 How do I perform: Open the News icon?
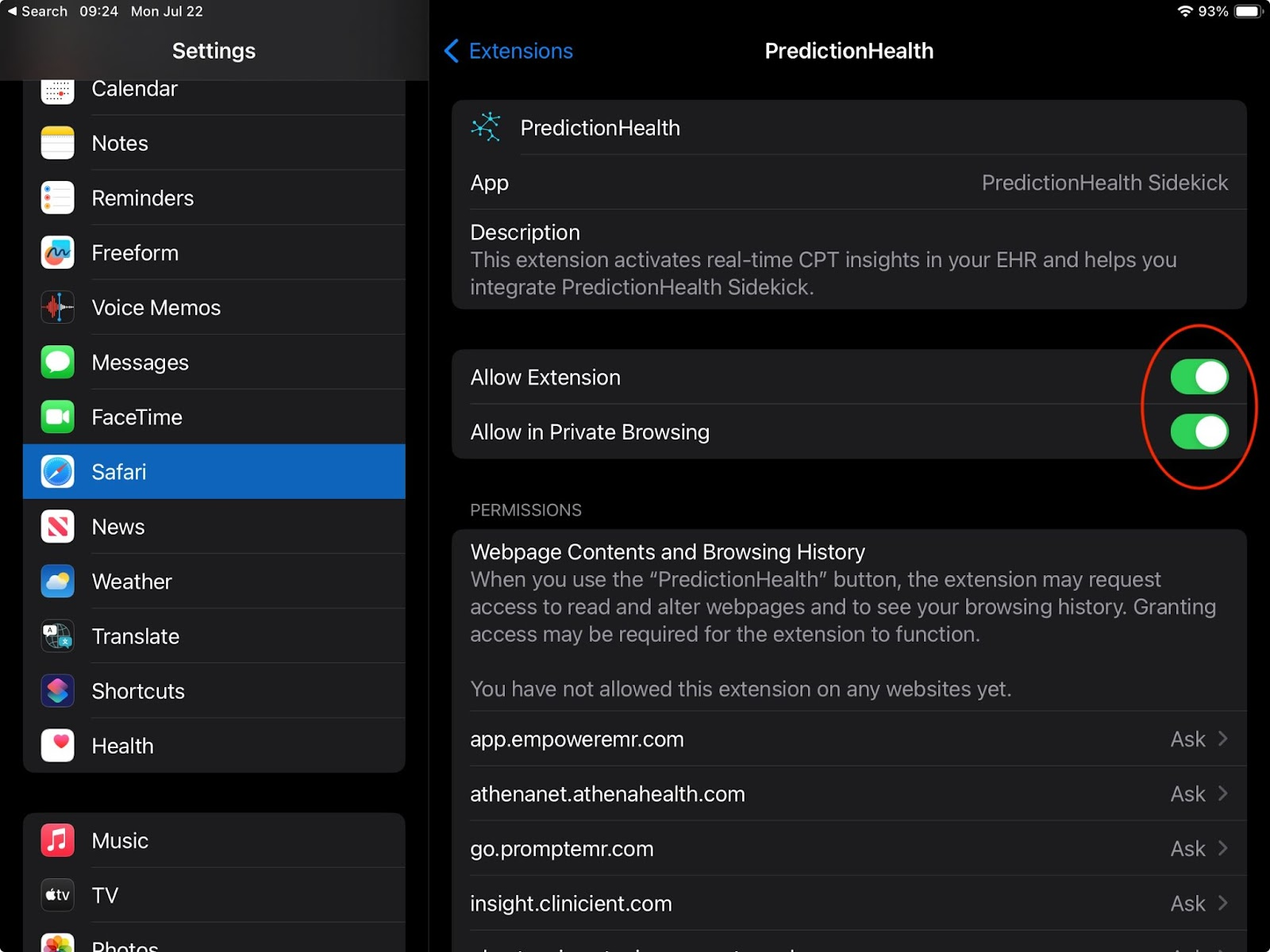57,526
